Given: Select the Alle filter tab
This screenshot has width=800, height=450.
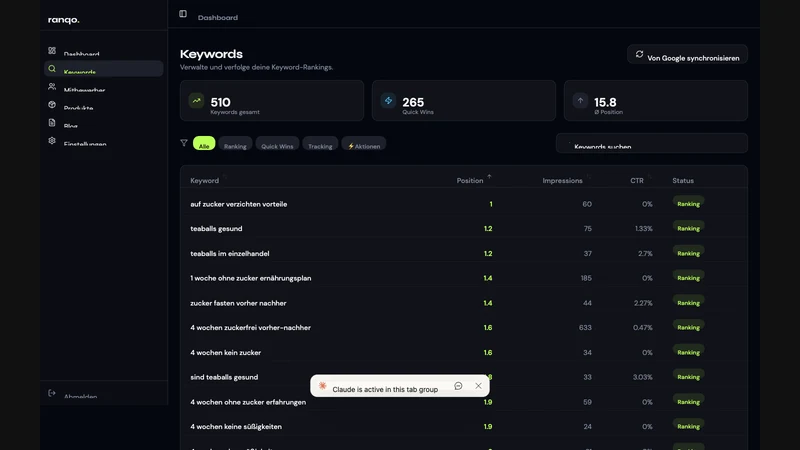Looking at the screenshot, I should point(204,143).
